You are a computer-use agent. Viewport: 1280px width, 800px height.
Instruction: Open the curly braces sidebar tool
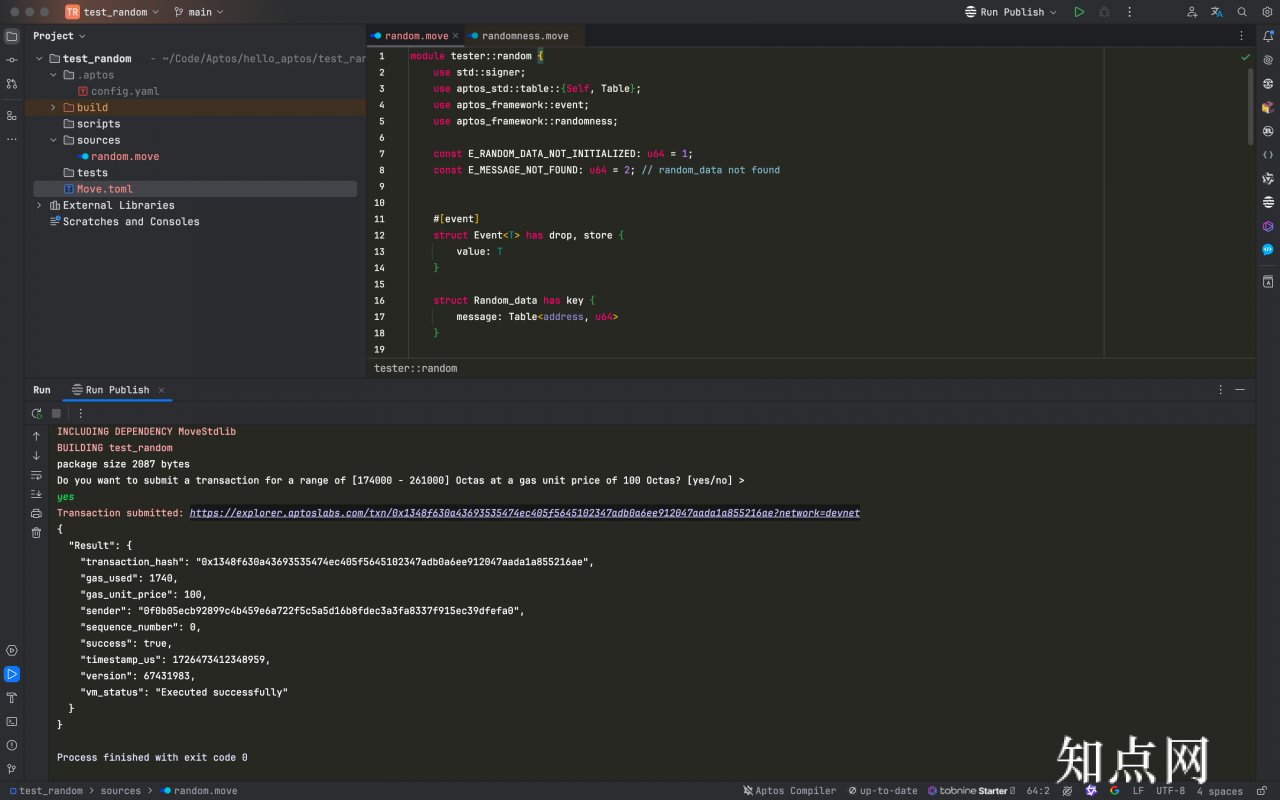pyautogui.click(x=1268, y=155)
